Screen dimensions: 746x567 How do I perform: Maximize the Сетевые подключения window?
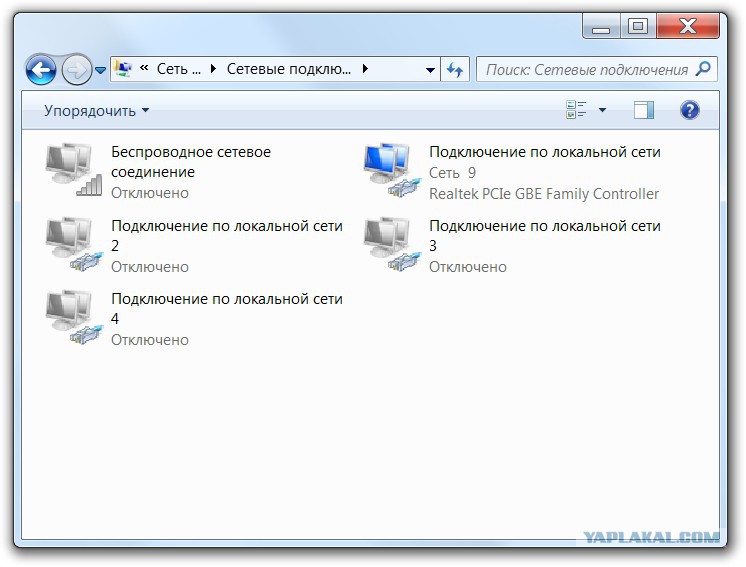(x=638, y=26)
